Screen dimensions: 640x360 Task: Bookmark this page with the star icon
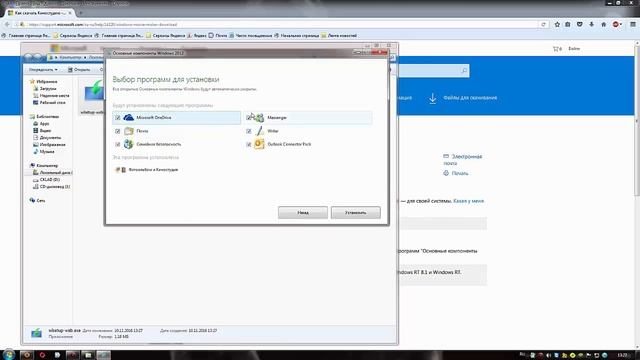[557, 24]
